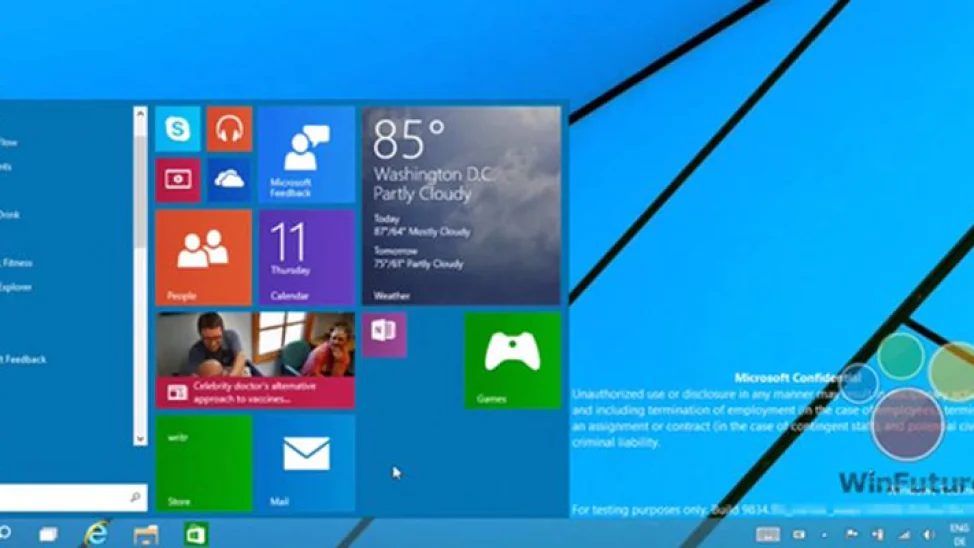Launch the Music headphones tile

(229, 129)
